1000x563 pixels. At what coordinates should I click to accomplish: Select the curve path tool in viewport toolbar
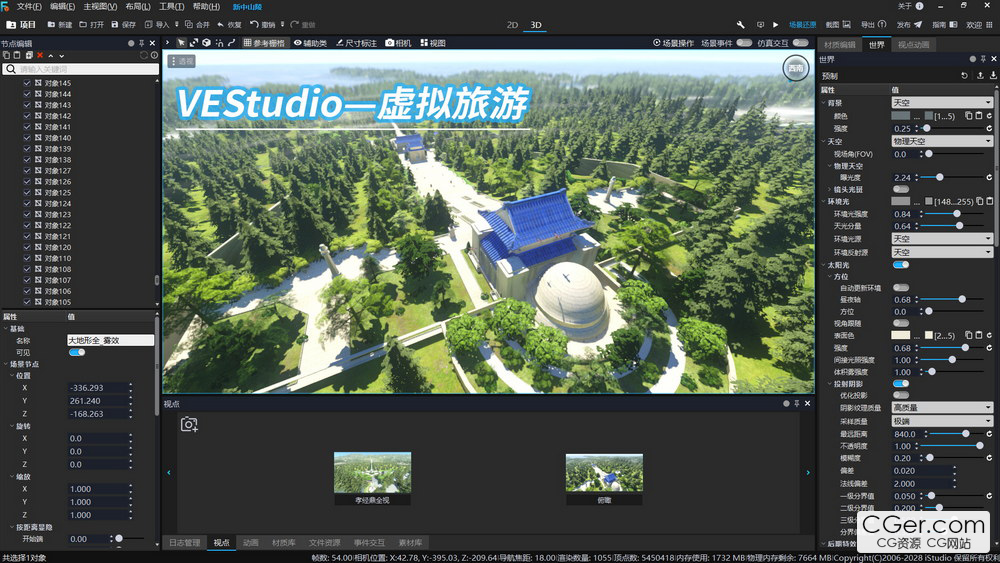[x=232, y=43]
